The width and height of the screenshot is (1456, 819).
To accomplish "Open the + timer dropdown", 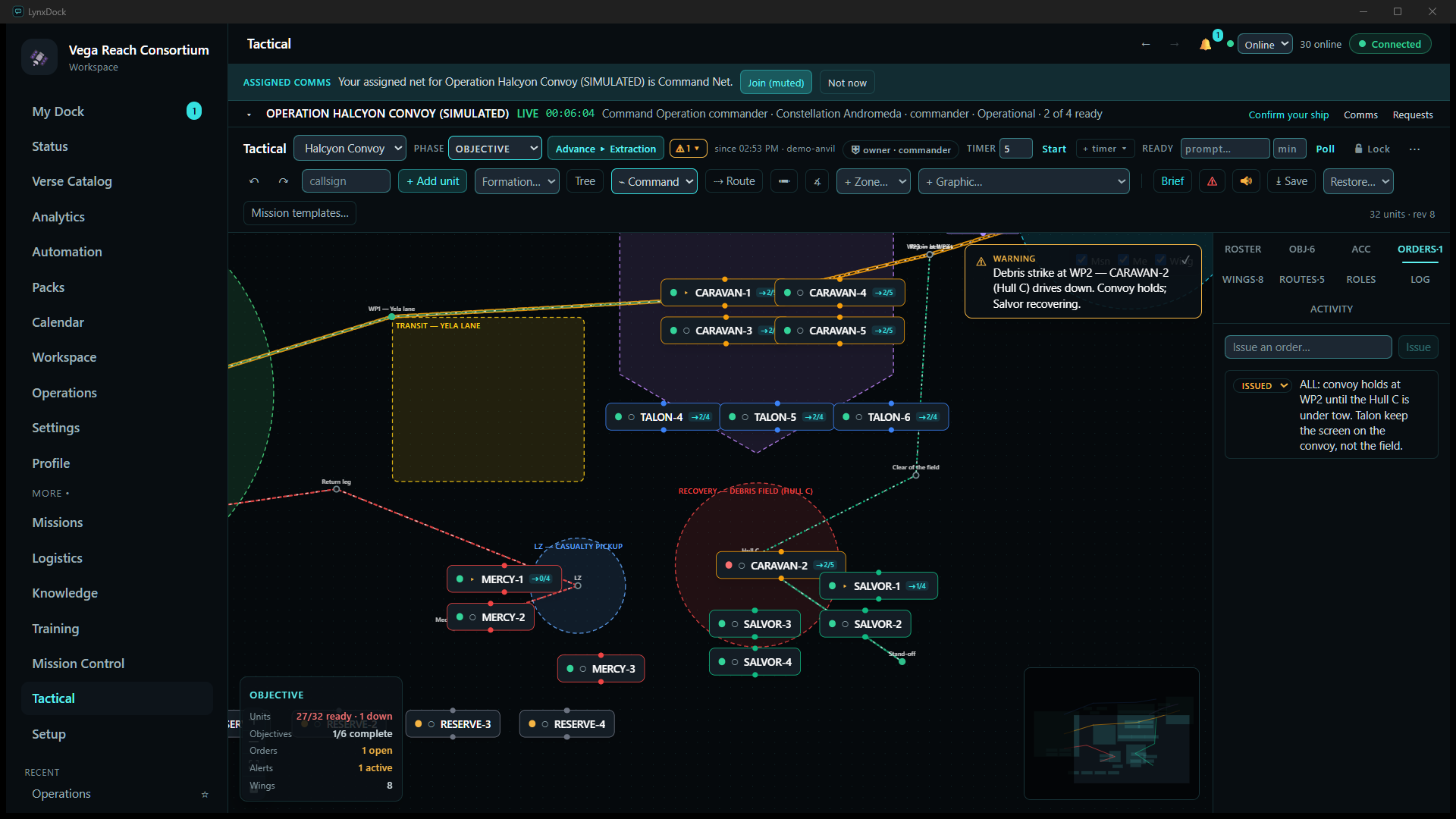I will pos(1107,149).
